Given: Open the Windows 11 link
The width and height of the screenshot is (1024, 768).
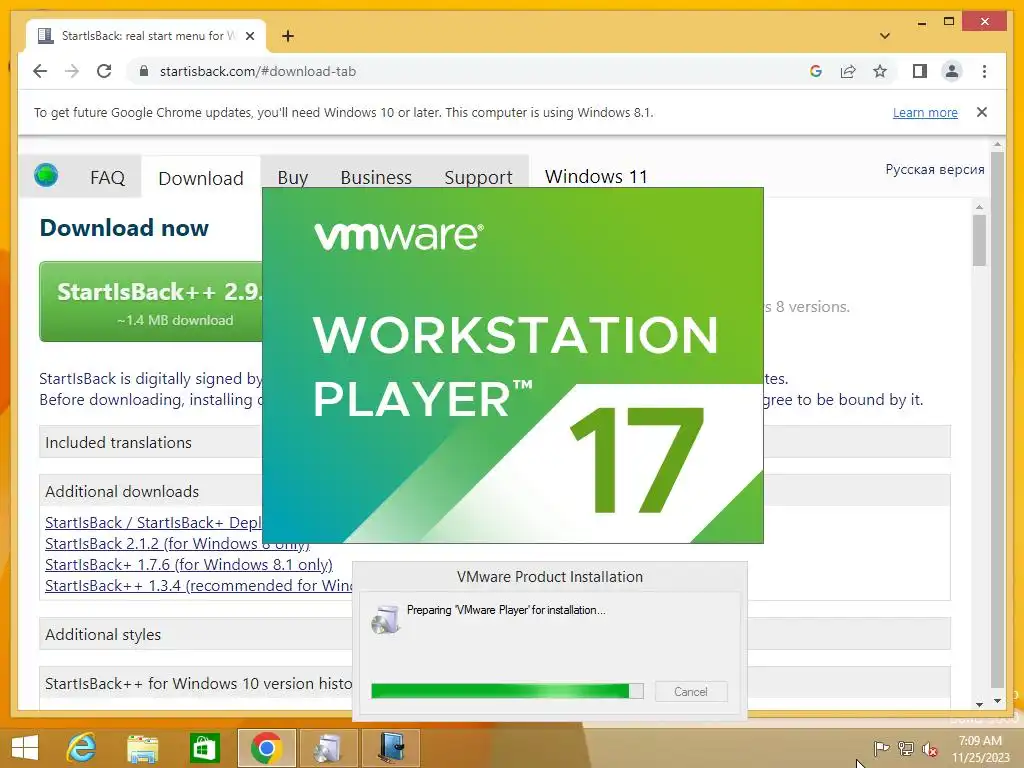Looking at the screenshot, I should pos(596,176).
